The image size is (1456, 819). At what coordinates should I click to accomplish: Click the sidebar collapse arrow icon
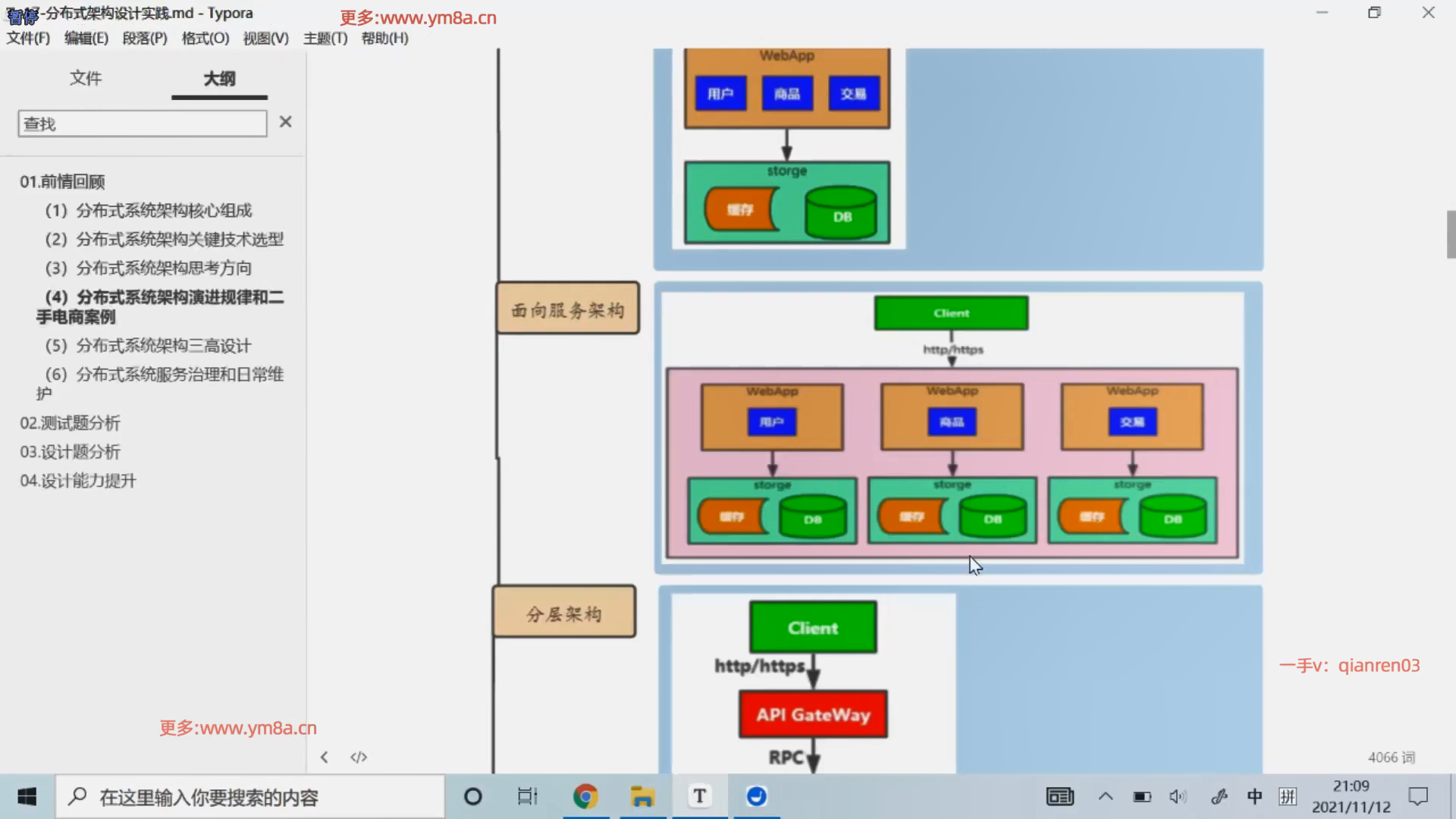325,757
